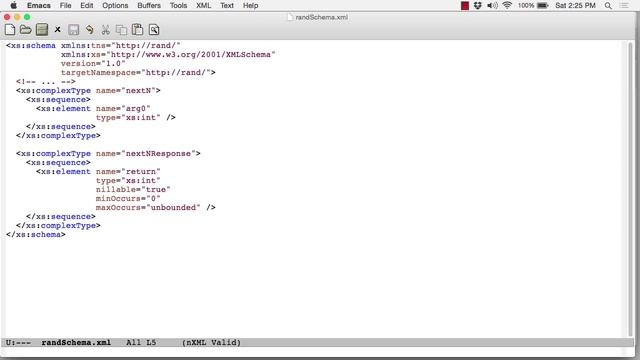
Task: Click the randSchema.xml buffer name in mode line
Action: (76, 342)
